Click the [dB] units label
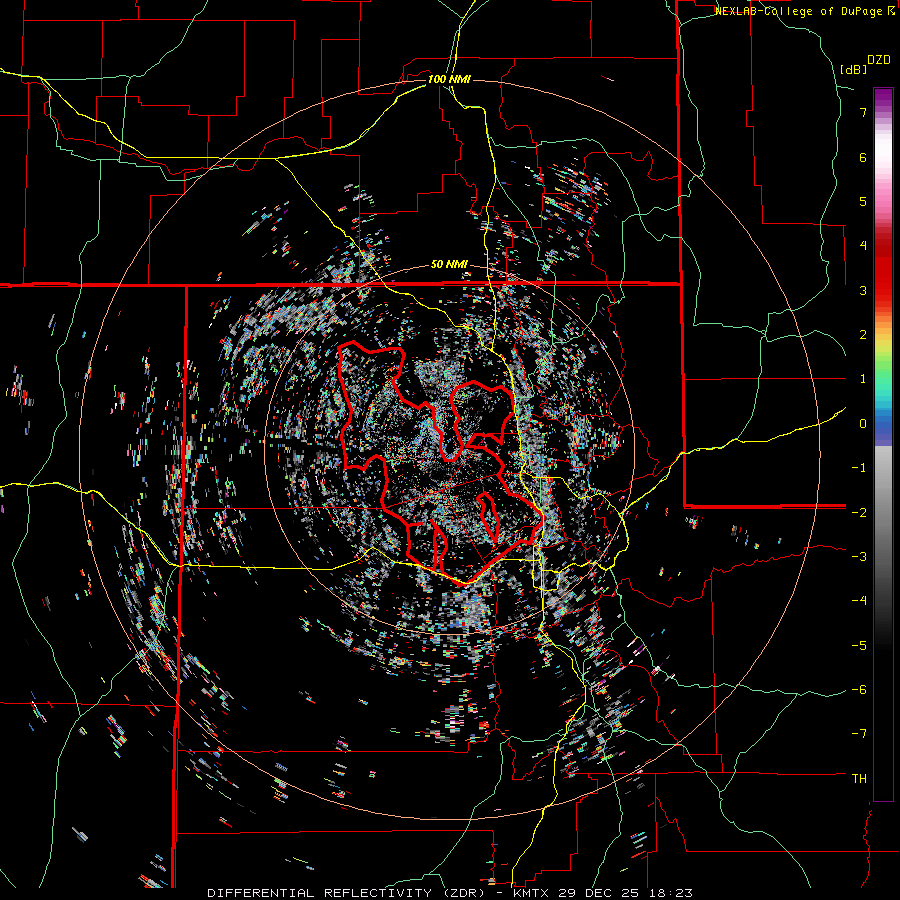The image size is (900, 900). coord(854,69)
